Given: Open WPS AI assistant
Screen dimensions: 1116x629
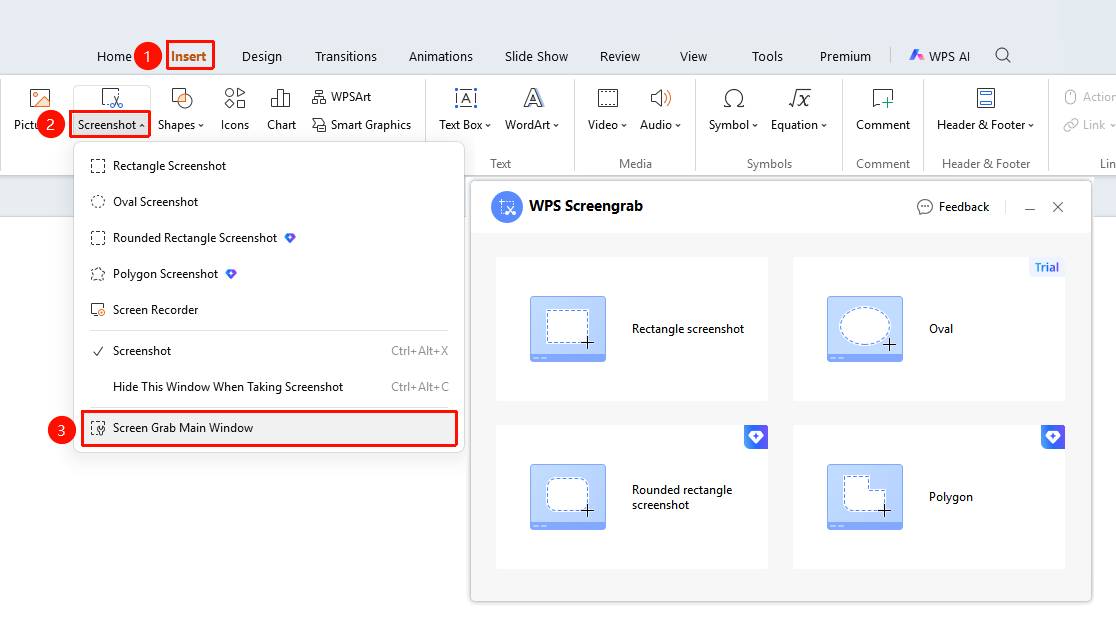Looking at the screenshot, I should click(939, 56).
